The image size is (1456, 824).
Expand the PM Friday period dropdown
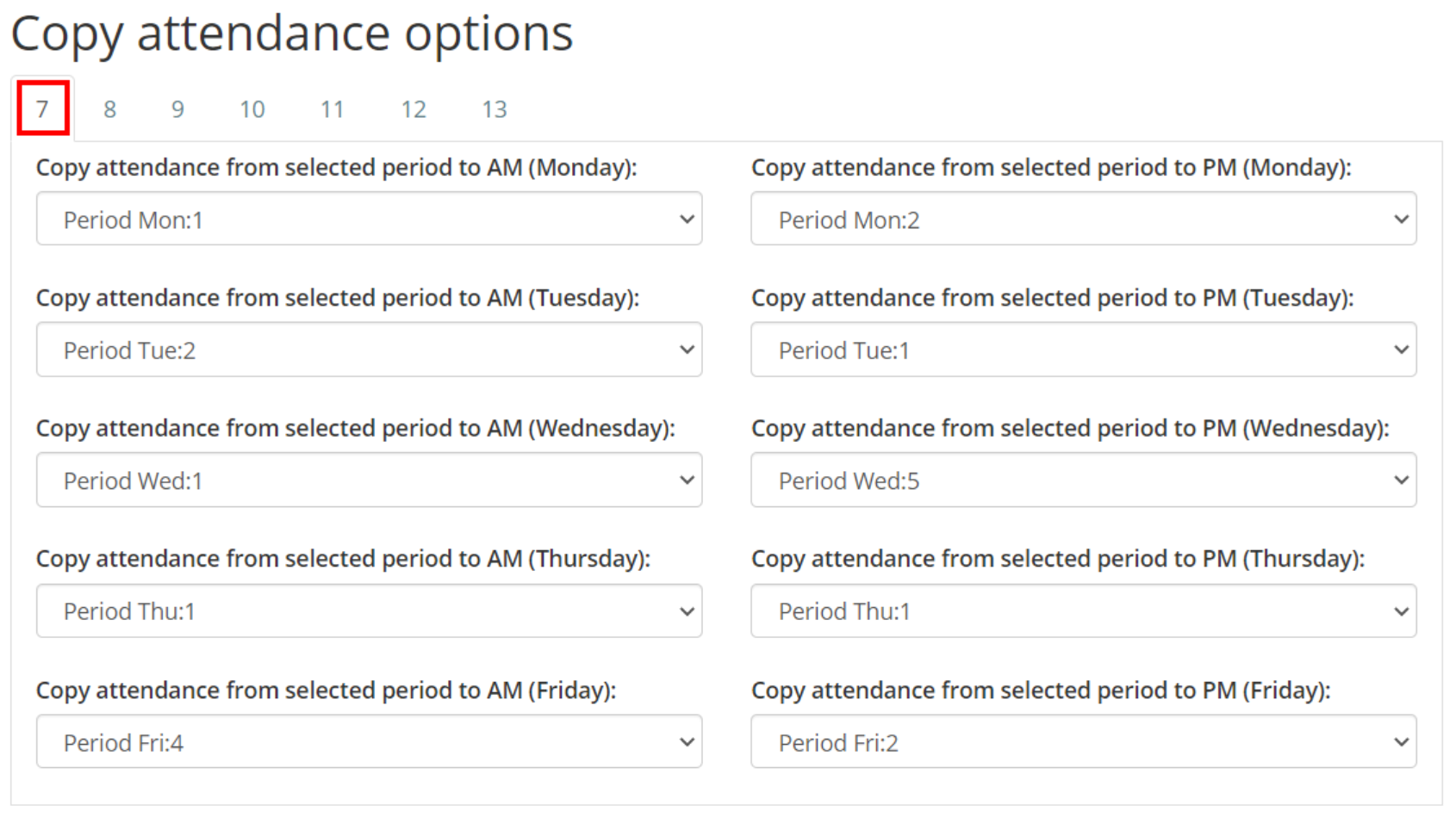click(1084, 741)
